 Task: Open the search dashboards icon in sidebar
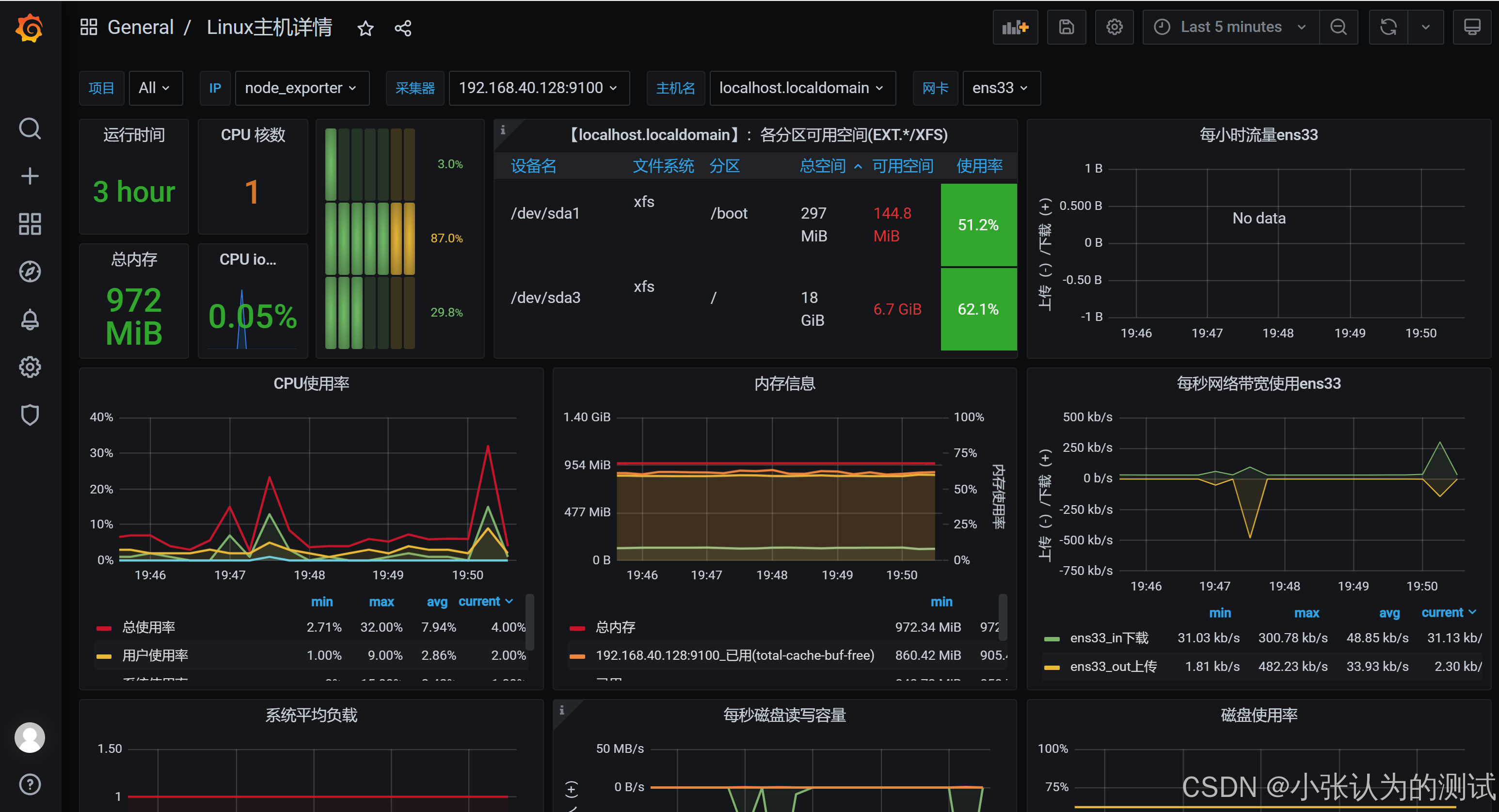pos(30,128)
